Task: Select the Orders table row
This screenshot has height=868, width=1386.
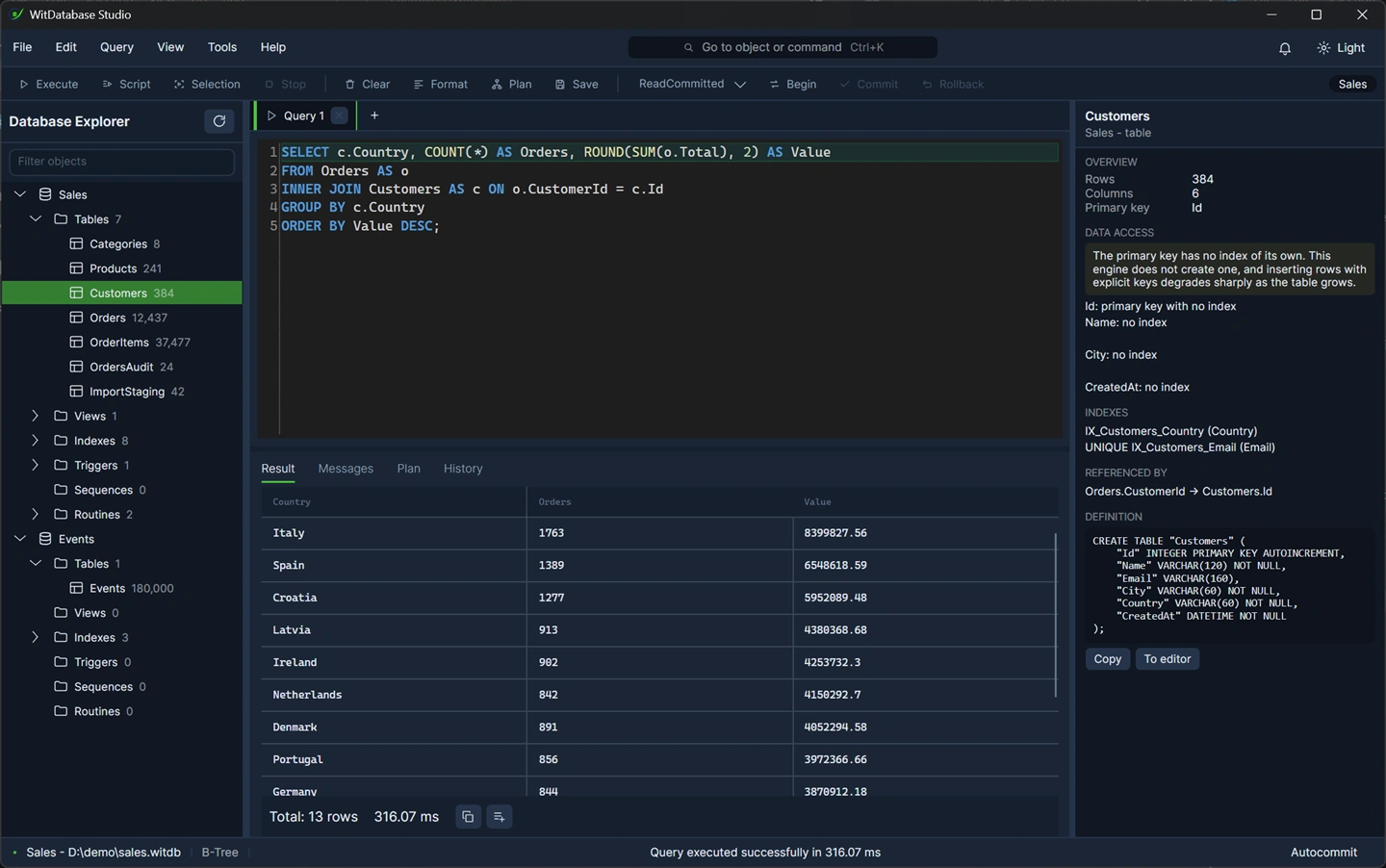Action: (x=121, y=318)
